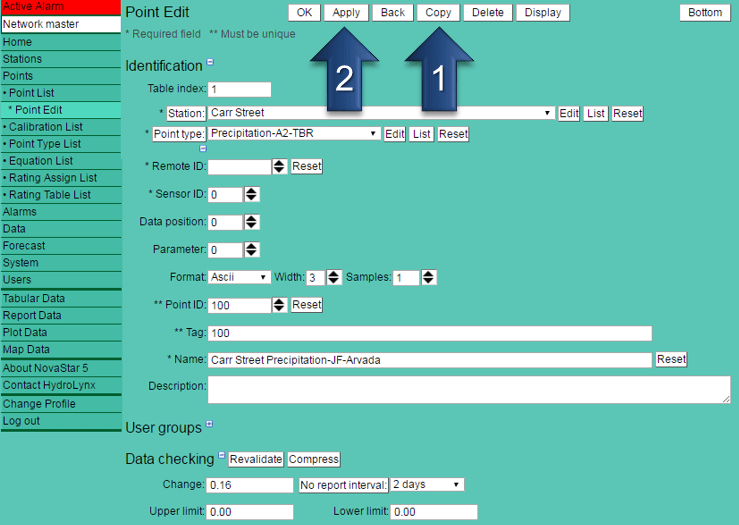Click Revalidate in Data checking
The height and width of the screenshot is (525, 739).
pos(256,459)
